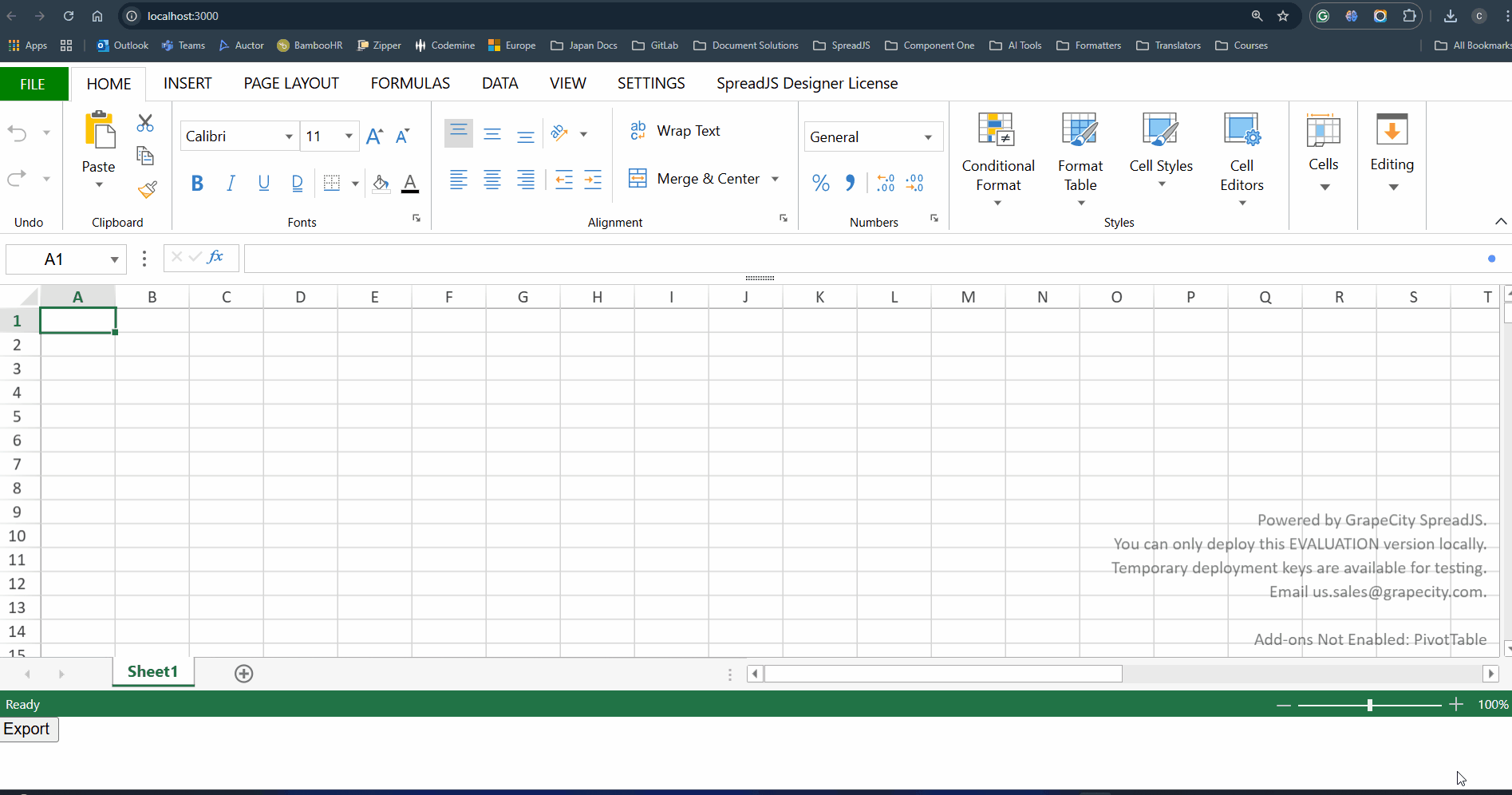Toggle Wrap Text
The width and height of the screenshot is (1512, 795).
point(675,131)
